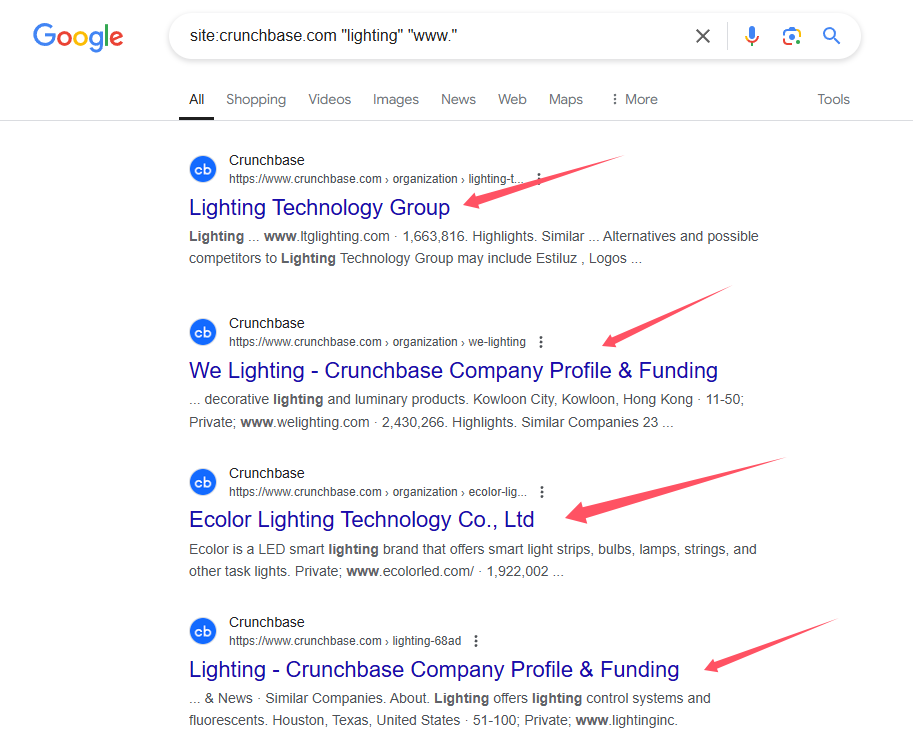Expand the More search filters menu
This screenshot has width=913, height=749.
click(633, 99)
